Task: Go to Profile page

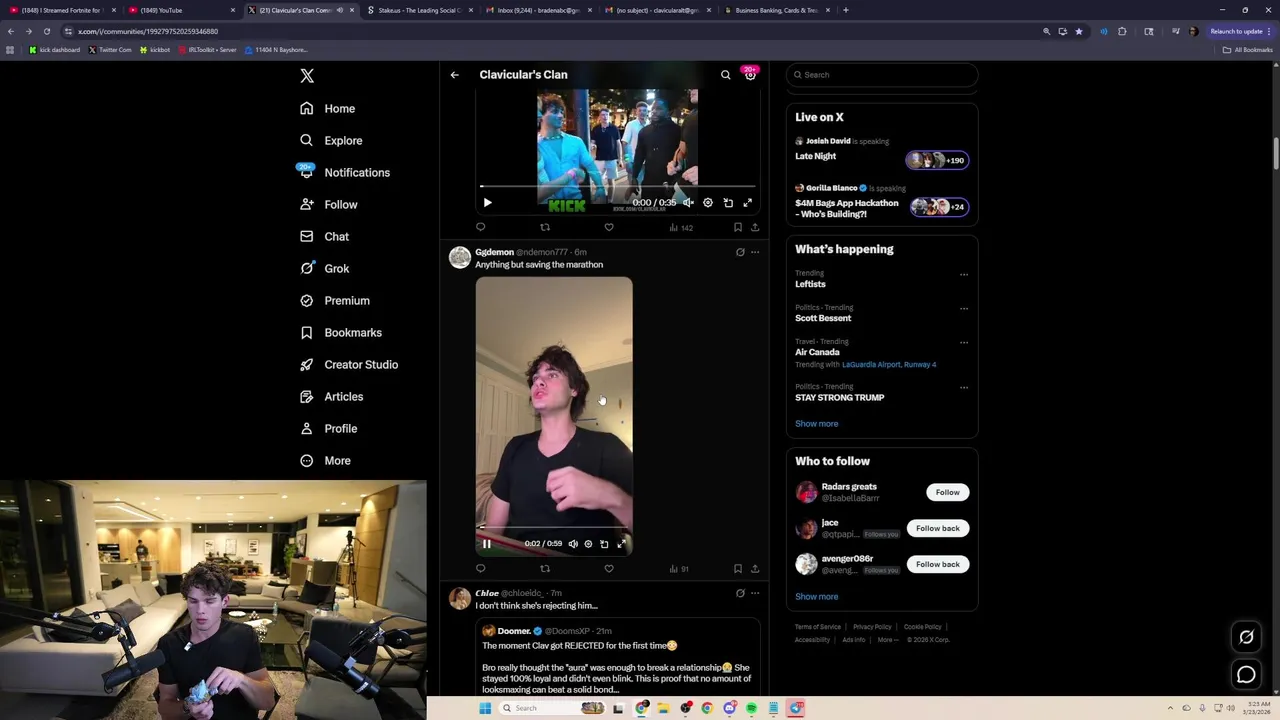Action: tap(328, 428)
